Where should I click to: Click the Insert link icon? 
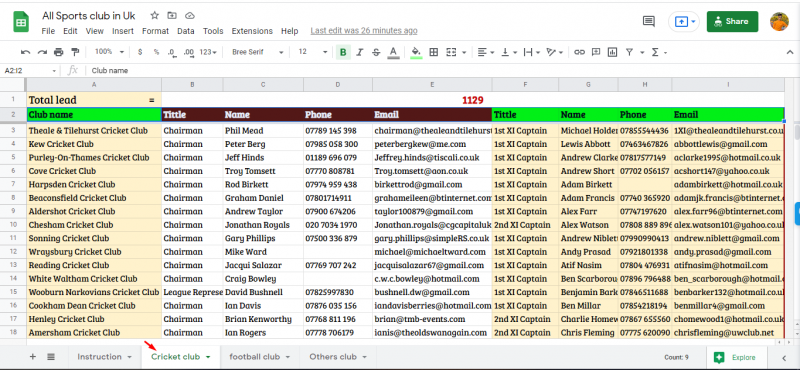click(579, 52)
